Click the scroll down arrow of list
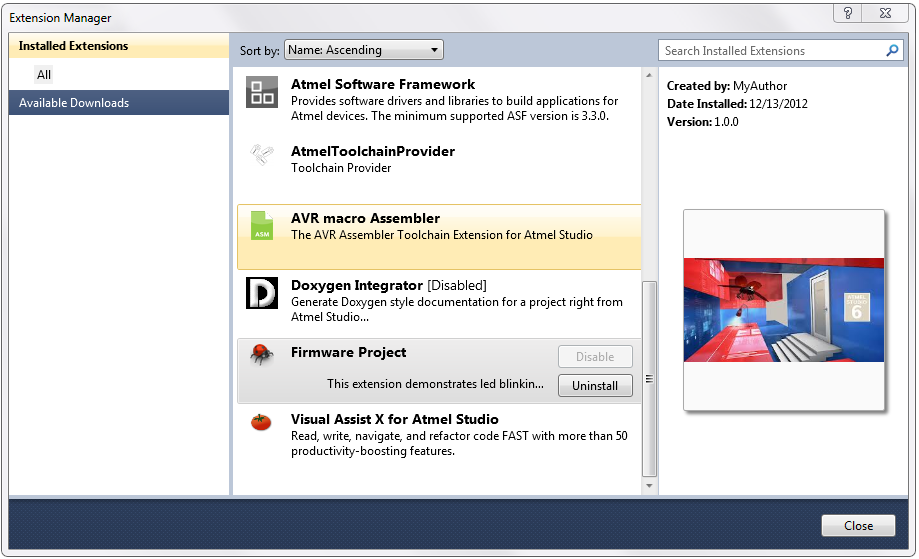This screenshot has width=919, height=559. point(649,486)
